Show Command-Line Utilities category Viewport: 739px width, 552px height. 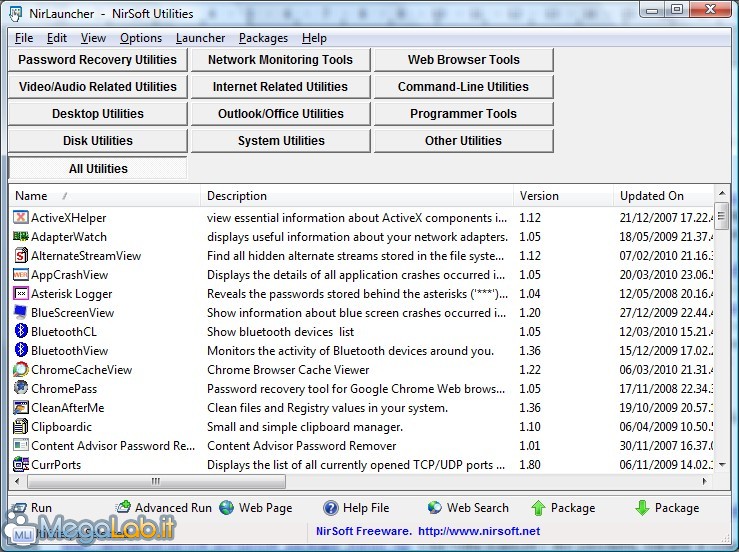pyautogui.click(x=464, y=87)
